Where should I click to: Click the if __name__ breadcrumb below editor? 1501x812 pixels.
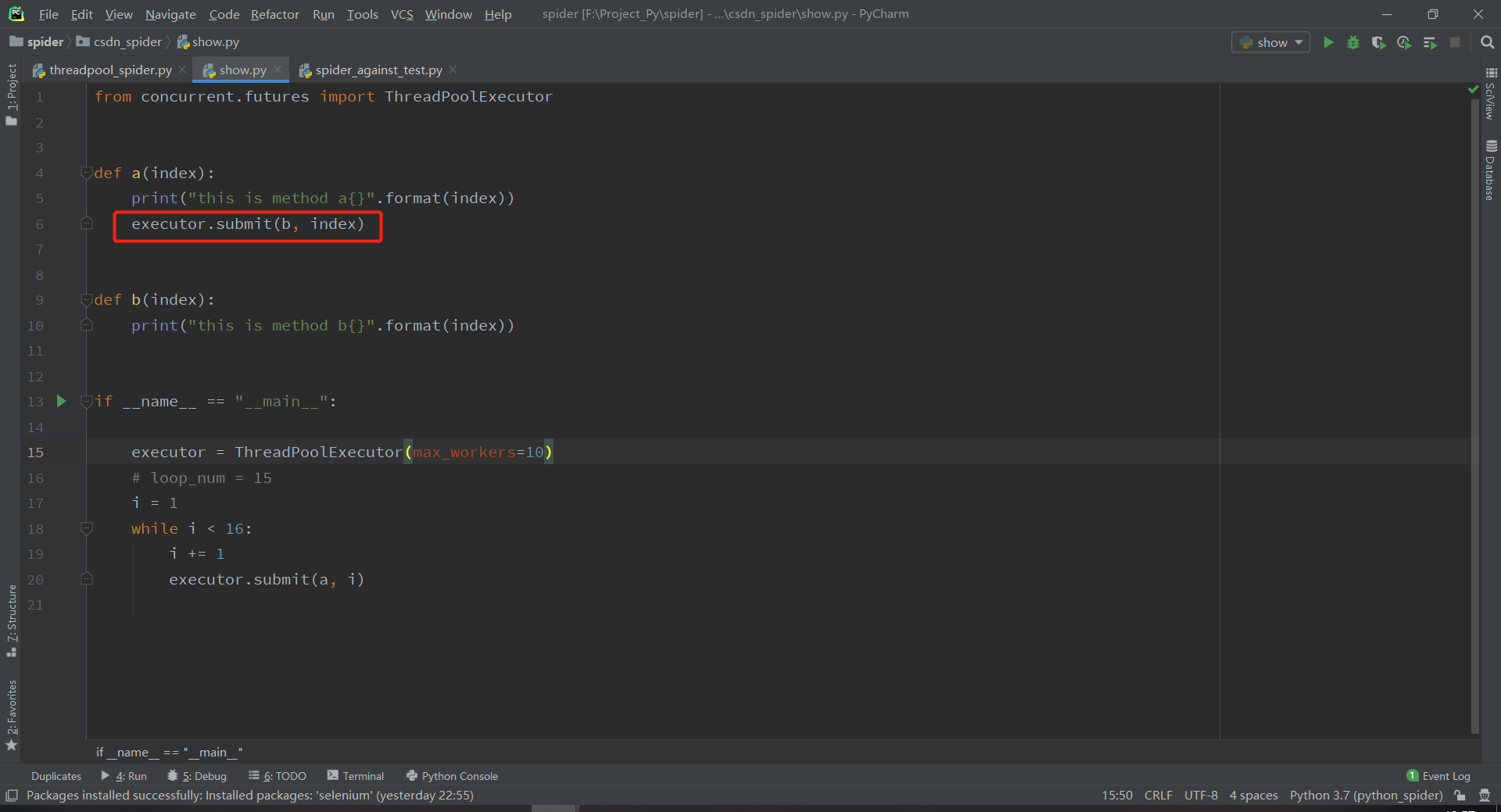tap(169, 752)
